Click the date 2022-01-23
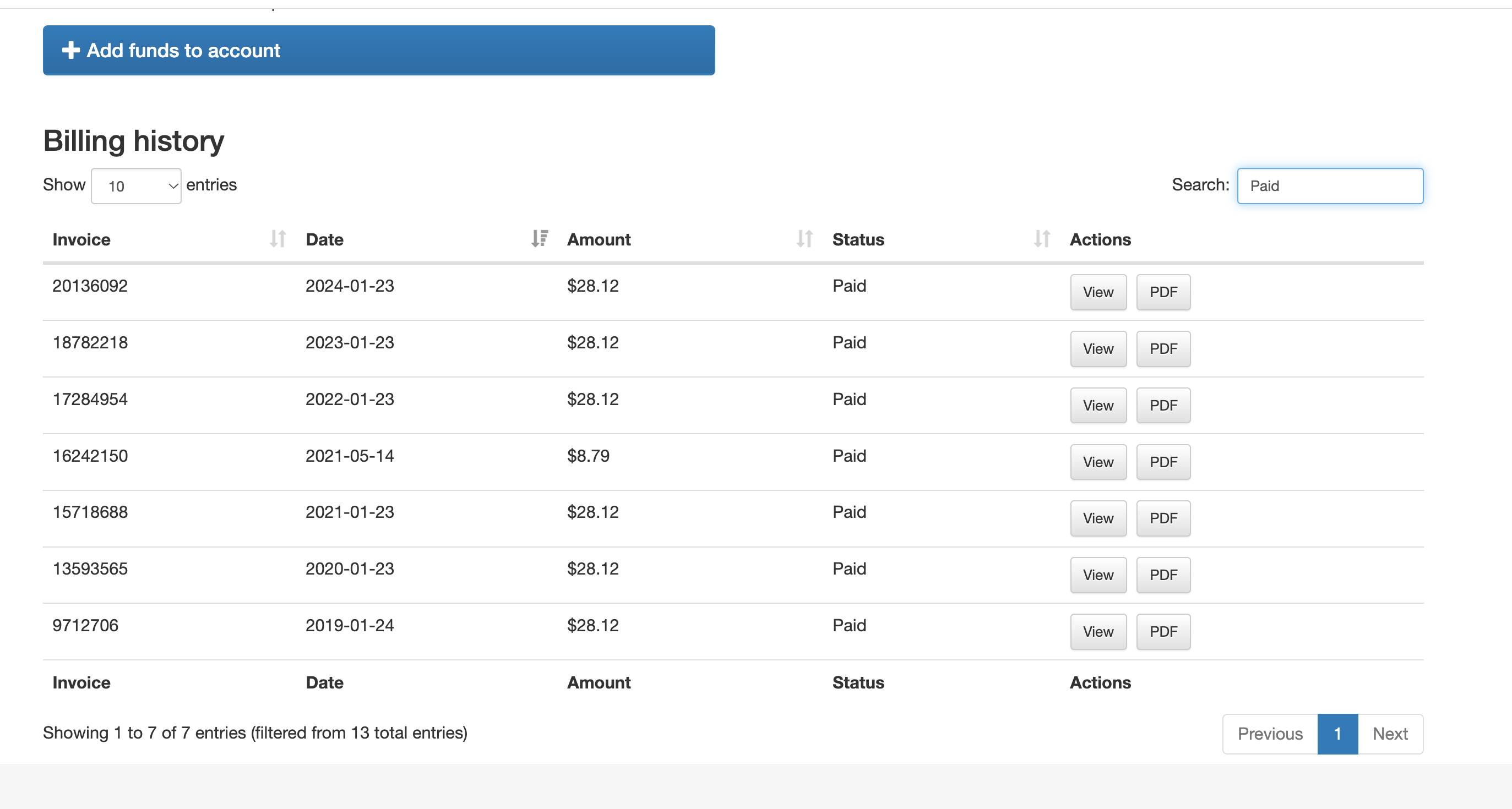Image resolution: width=1512 pixels, height=809 pixels. click(x=350, y=400)
